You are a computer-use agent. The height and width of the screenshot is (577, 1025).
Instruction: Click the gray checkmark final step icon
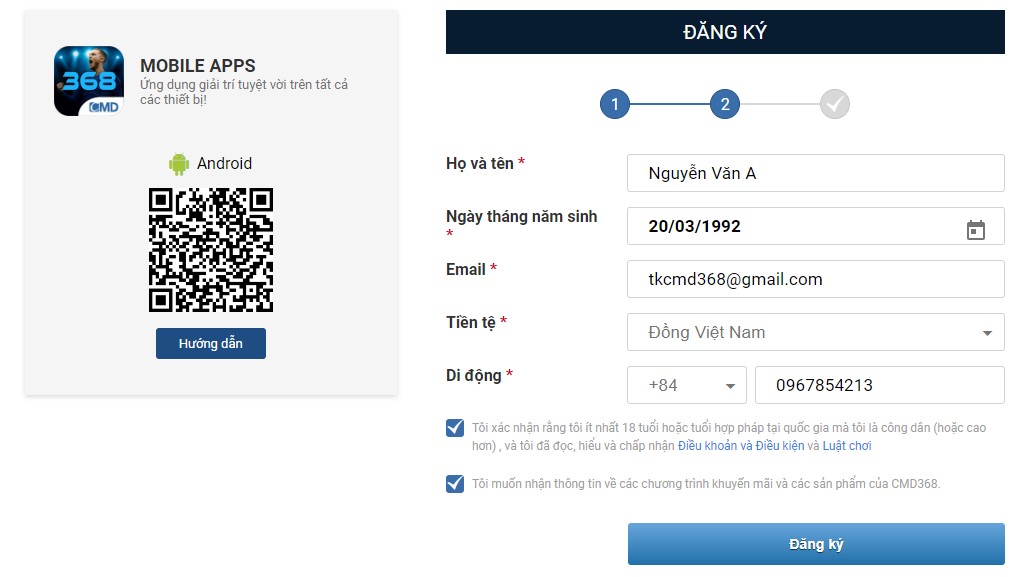point(835,104)
